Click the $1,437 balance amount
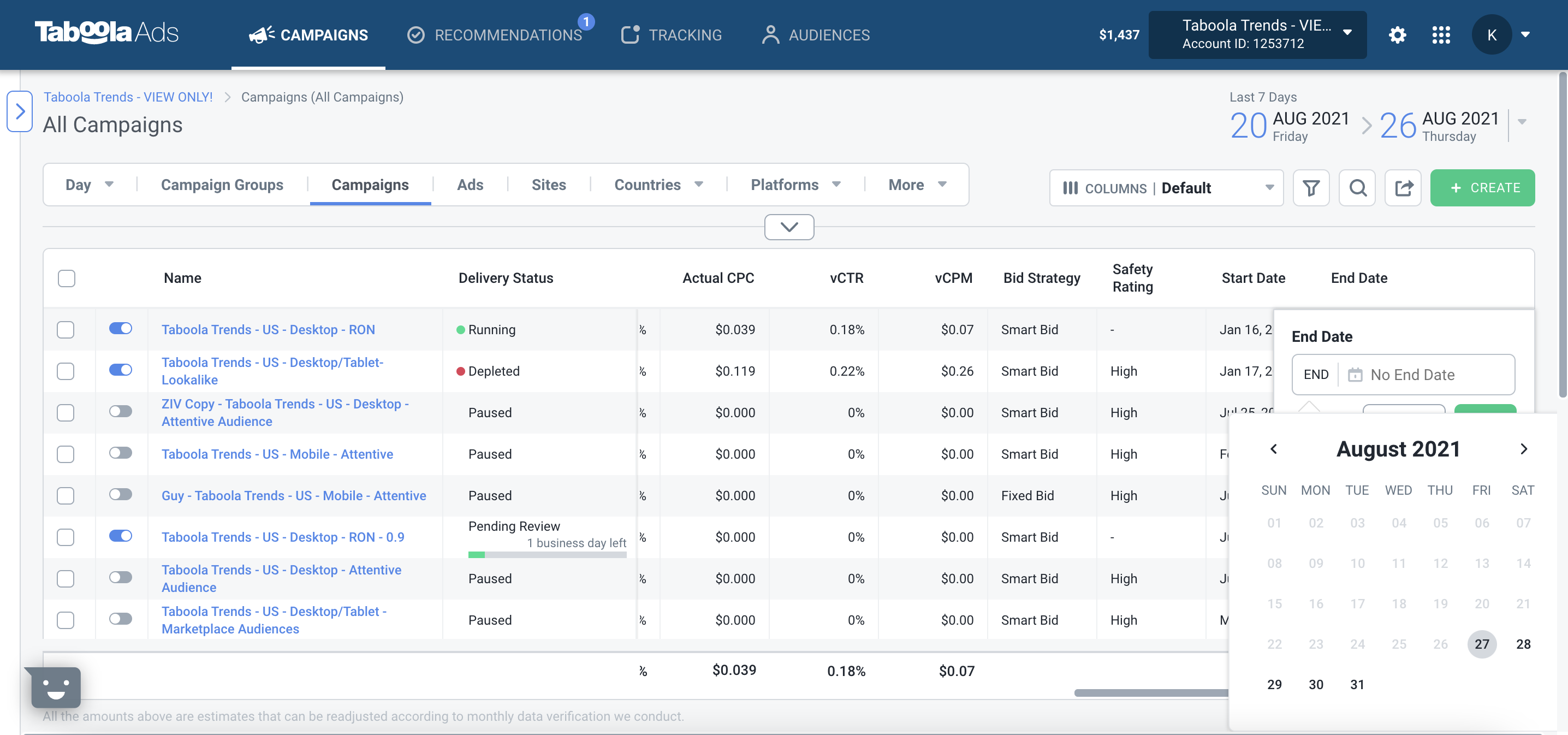 click(x=1119, y=35)
